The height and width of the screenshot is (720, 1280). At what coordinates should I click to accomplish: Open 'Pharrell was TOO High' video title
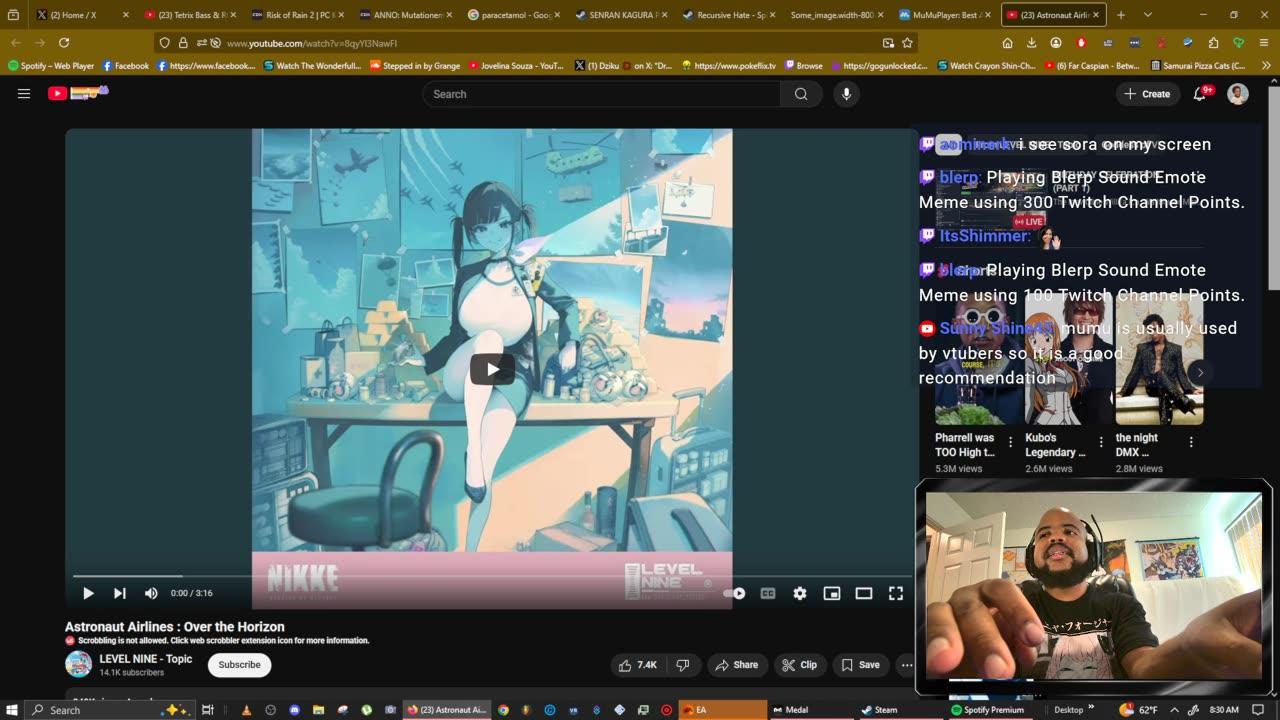point(965,445)
